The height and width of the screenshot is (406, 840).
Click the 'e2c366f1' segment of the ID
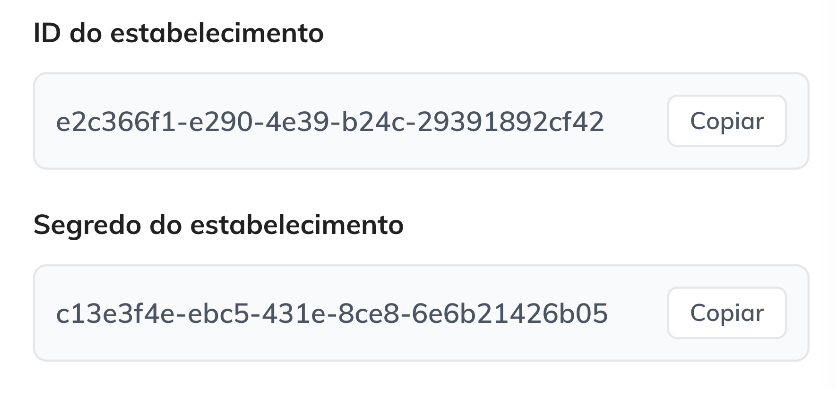[116, 122]
